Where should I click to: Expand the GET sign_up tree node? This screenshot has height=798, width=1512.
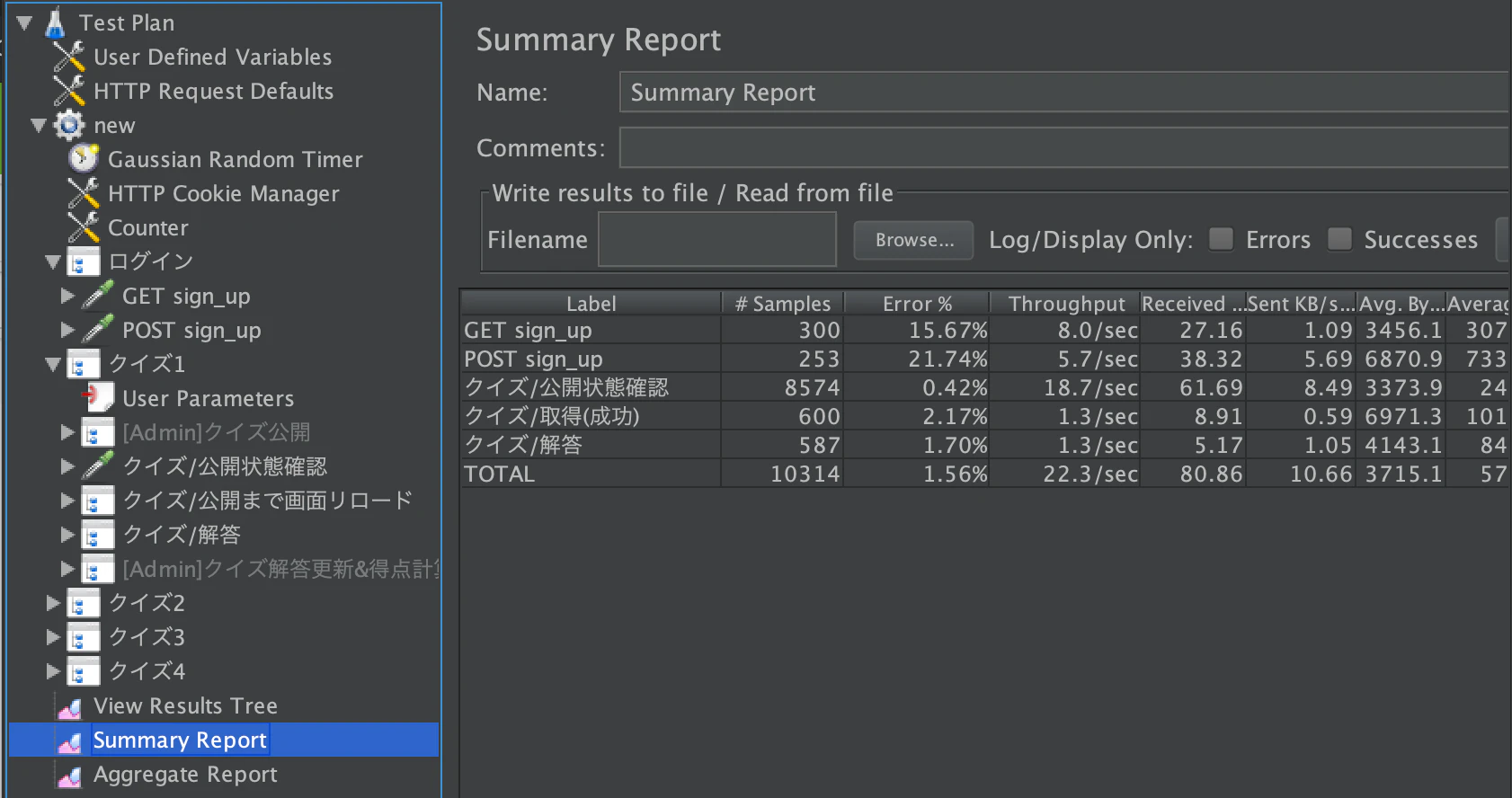67,296
